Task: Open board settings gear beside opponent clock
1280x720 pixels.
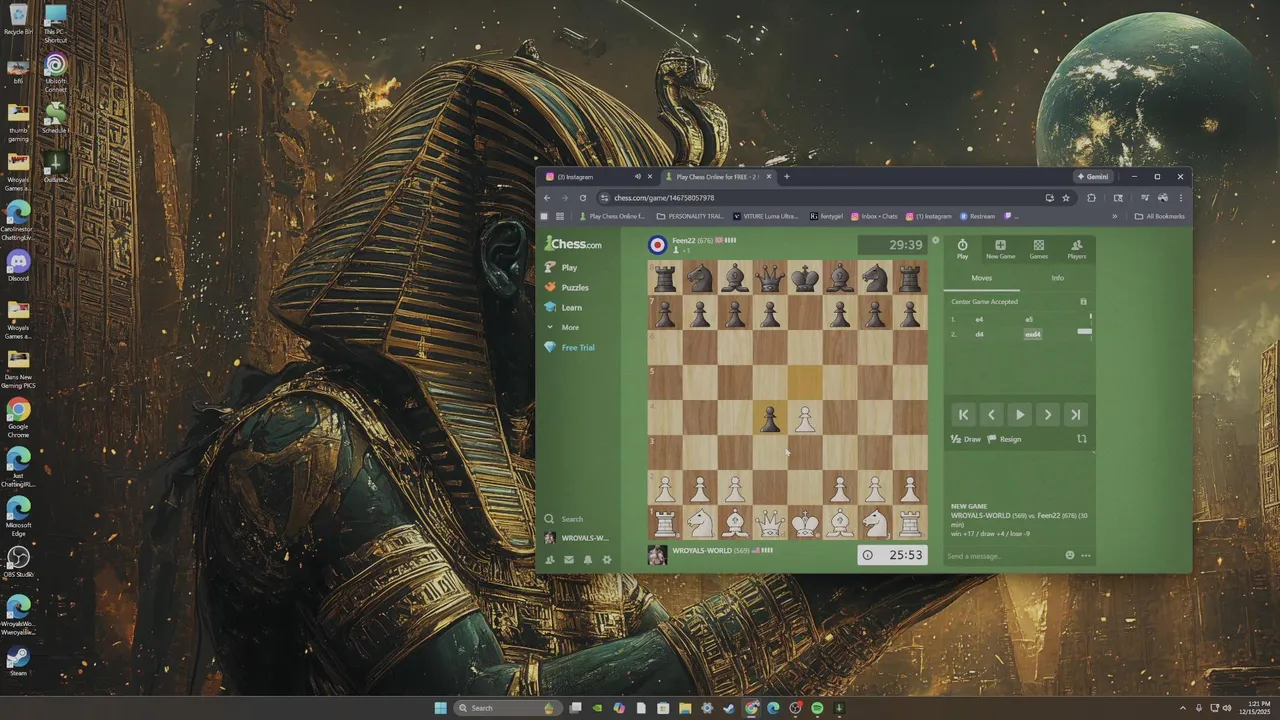Action: point(936,240)
